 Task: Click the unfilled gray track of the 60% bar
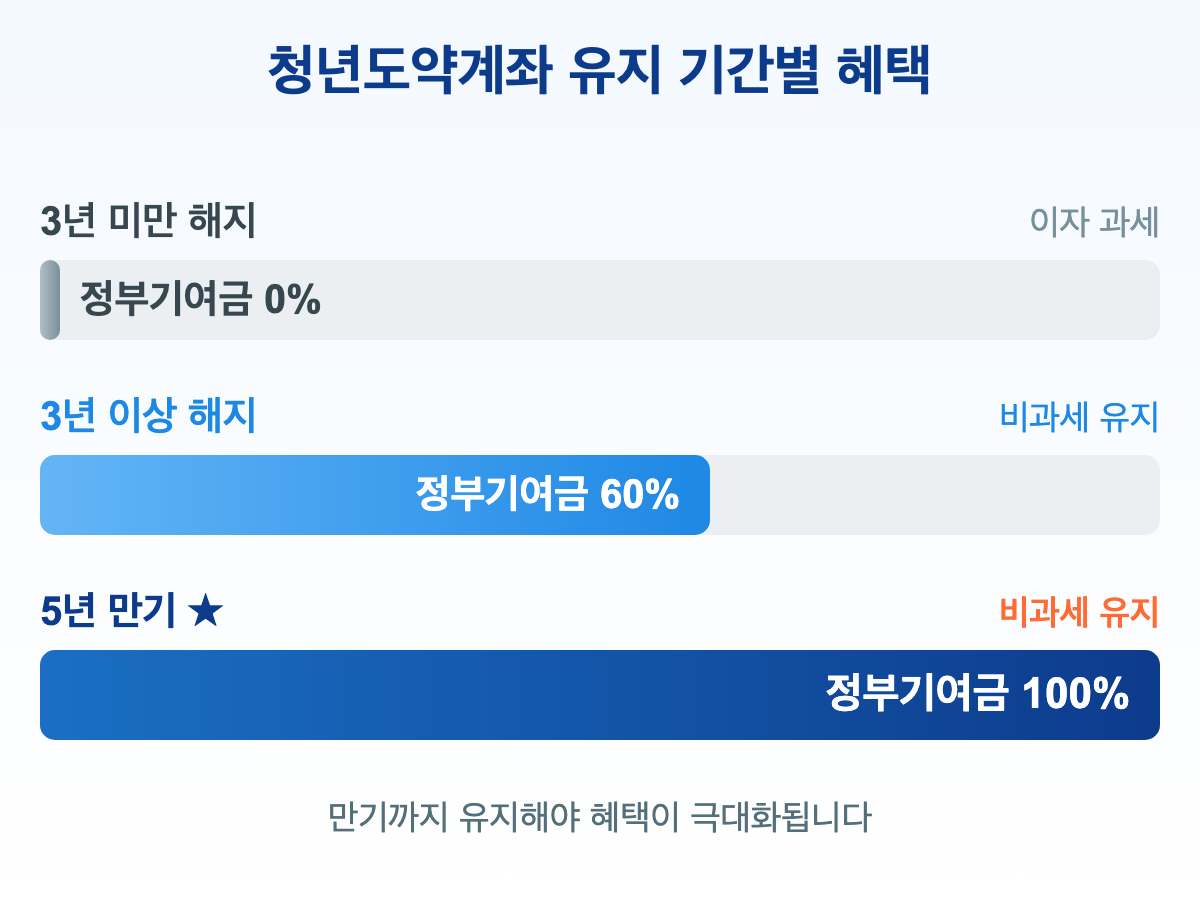click(935, 495)
